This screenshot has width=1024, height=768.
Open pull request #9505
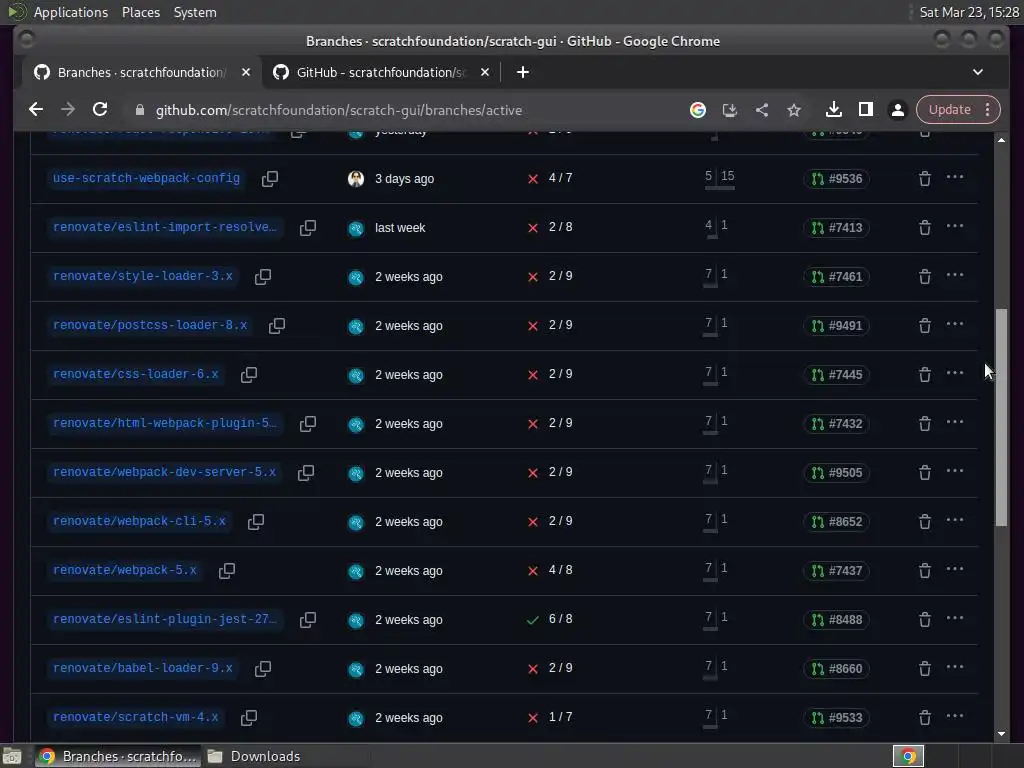[837, 472]
